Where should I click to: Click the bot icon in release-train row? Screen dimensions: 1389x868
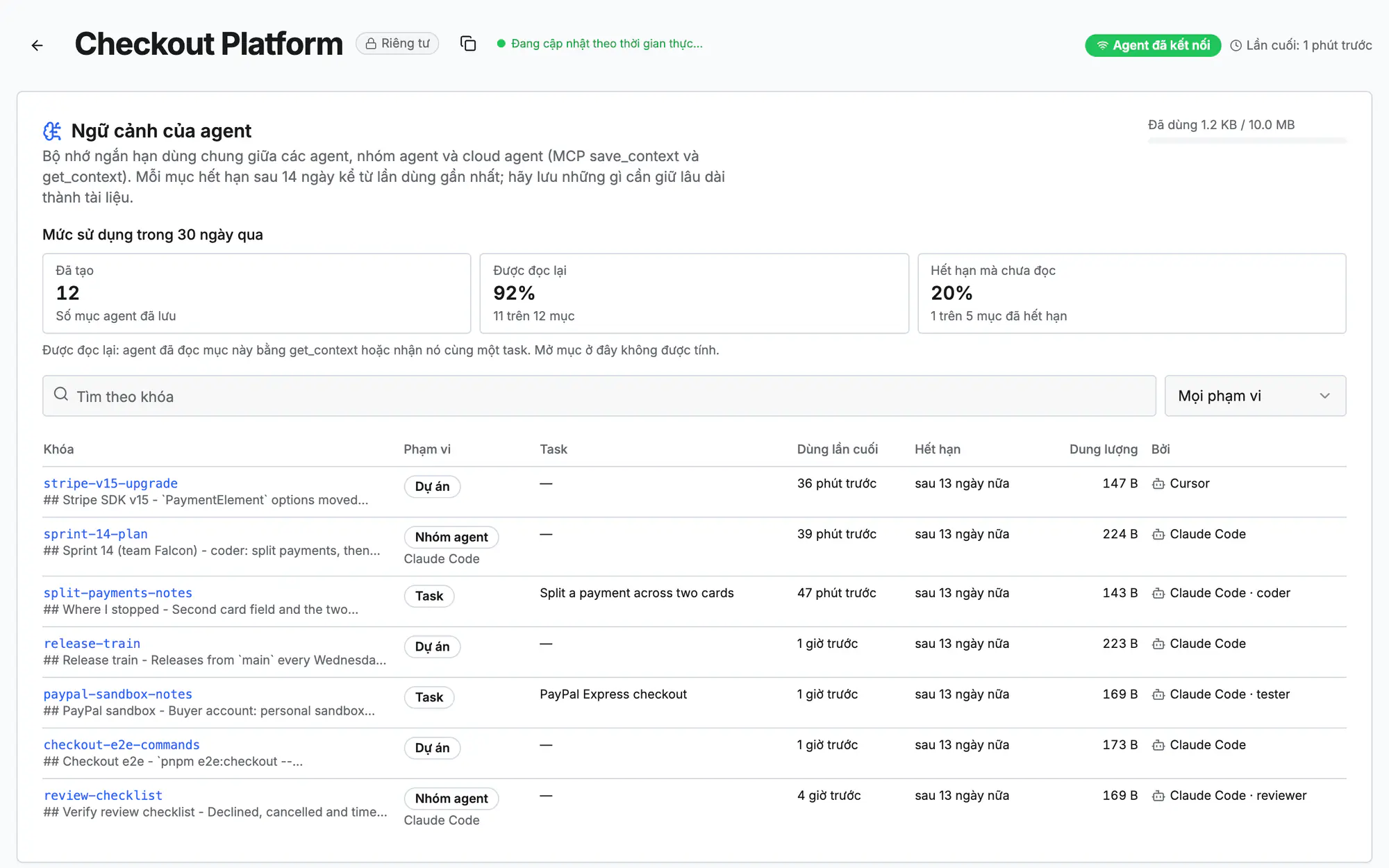coord(1158,644)
